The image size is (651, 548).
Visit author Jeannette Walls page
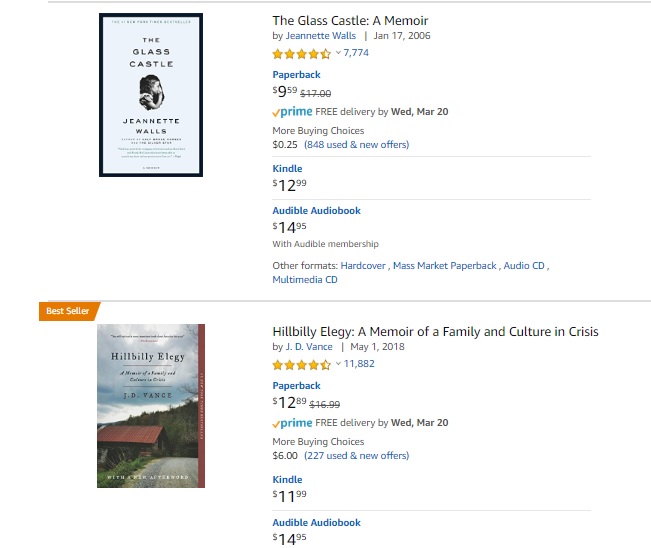tap(322, 36)
